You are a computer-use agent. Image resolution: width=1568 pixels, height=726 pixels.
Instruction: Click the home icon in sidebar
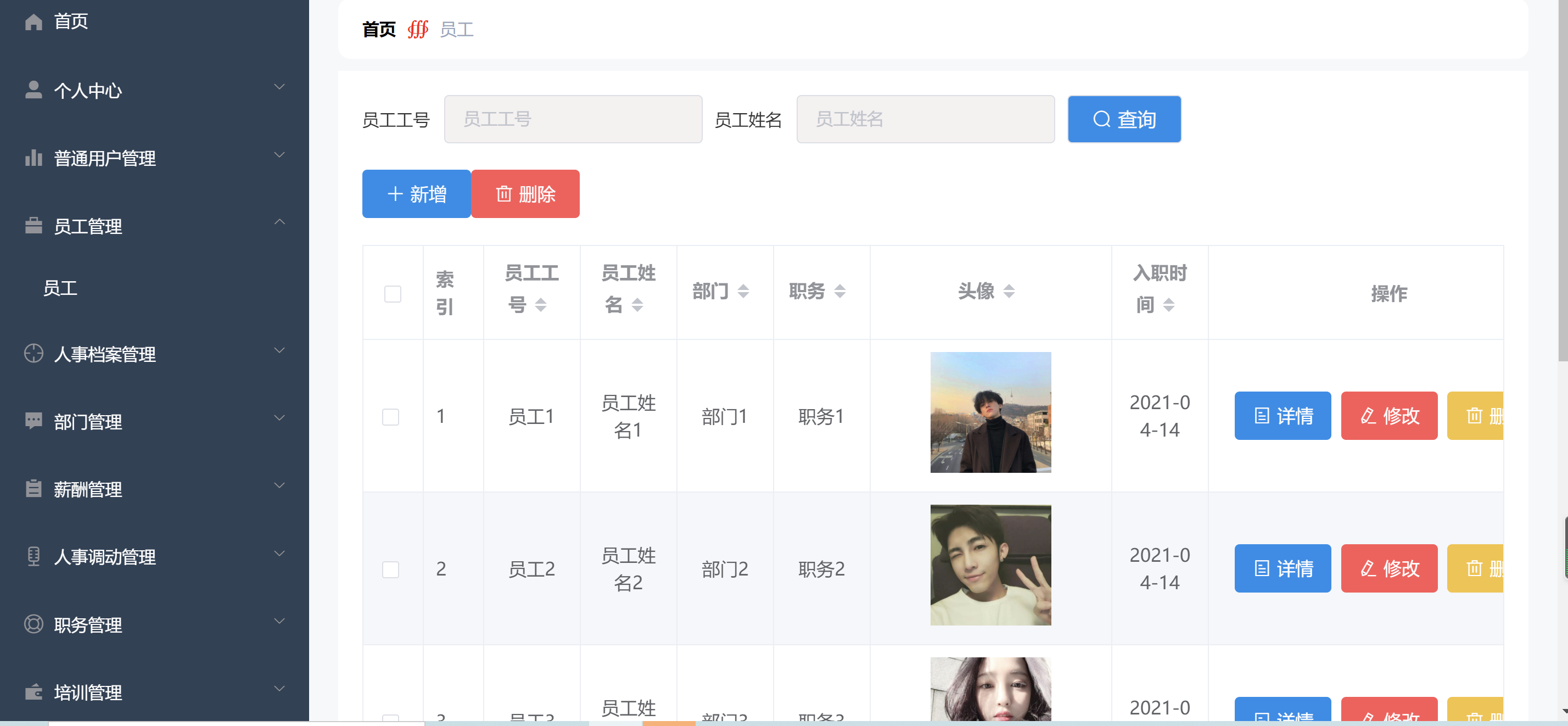[x=33, y=22]
